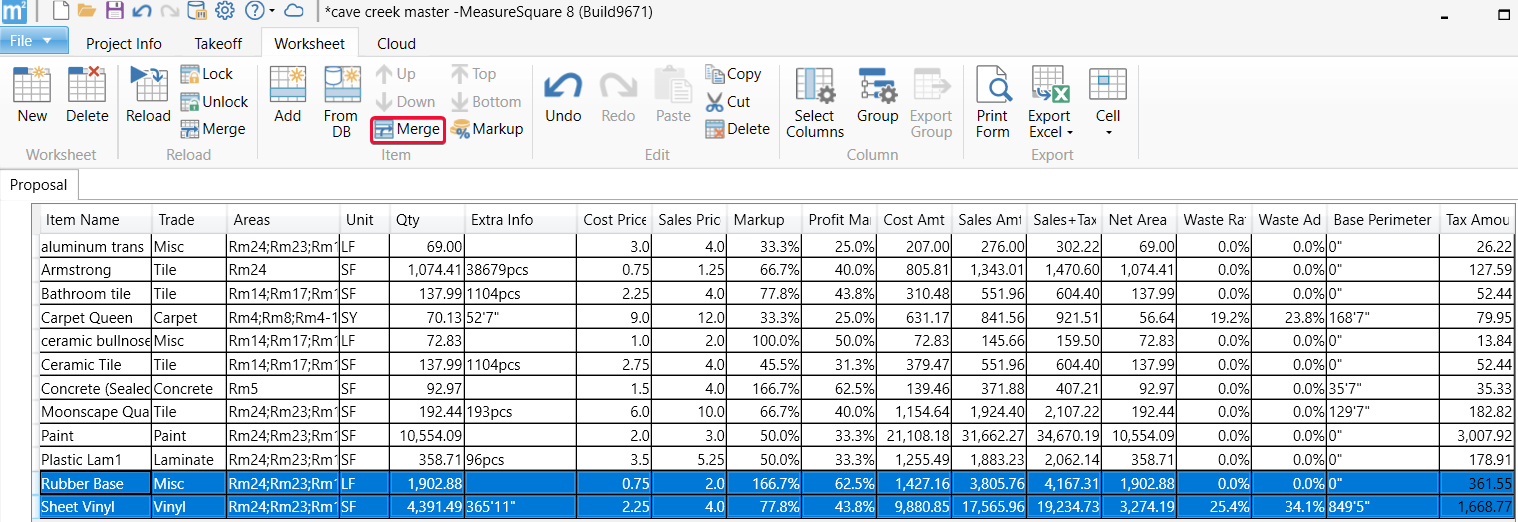
Task: Click Delete in the Edit group
Action: [737, 129]
